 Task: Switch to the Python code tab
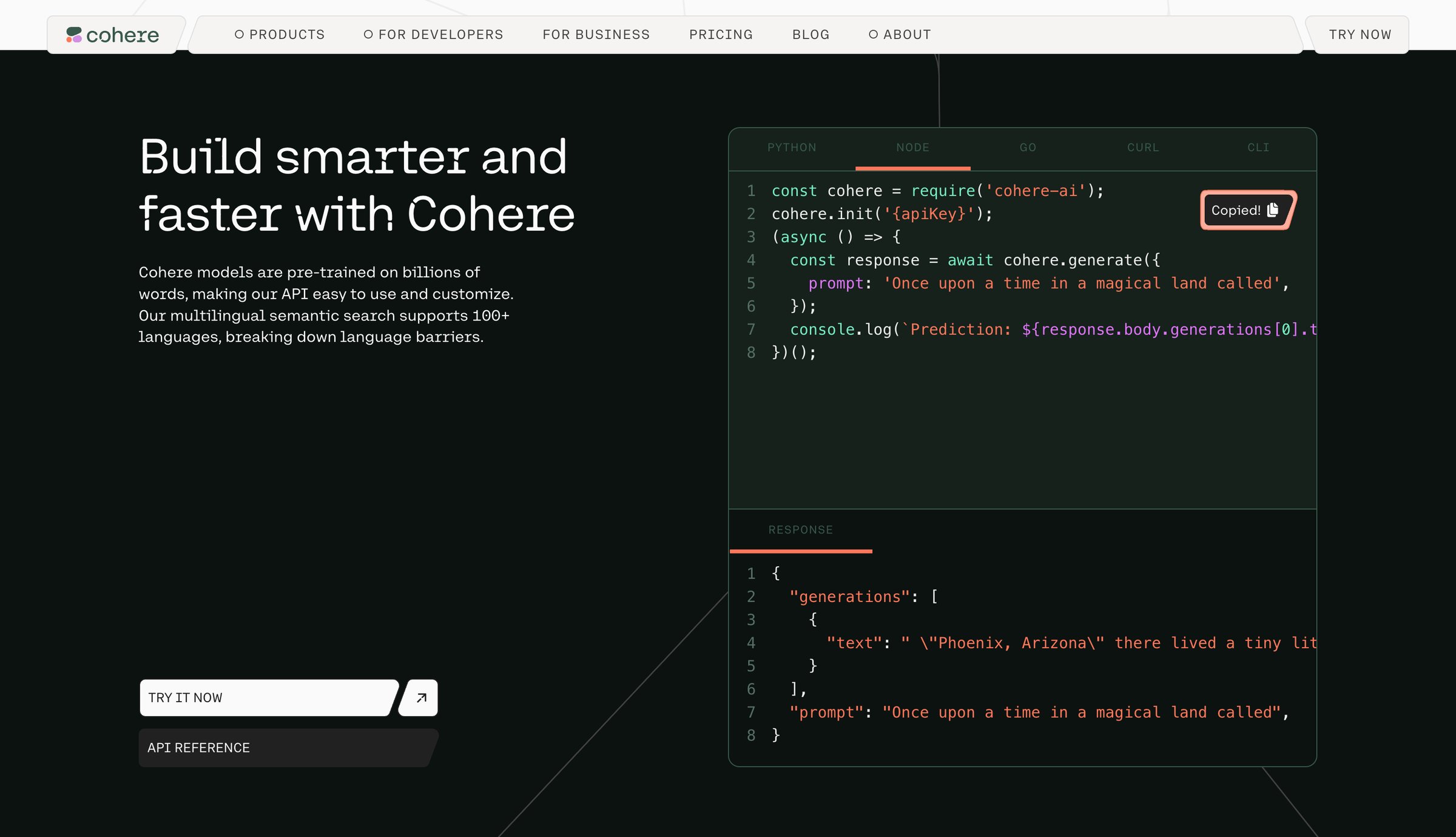tap(792, 147)
